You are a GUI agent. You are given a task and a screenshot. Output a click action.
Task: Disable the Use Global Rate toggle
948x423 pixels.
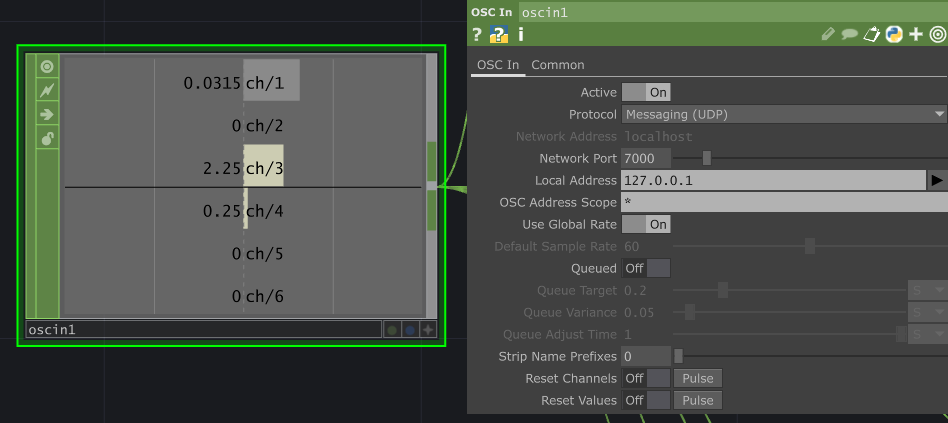coord(646,224)
